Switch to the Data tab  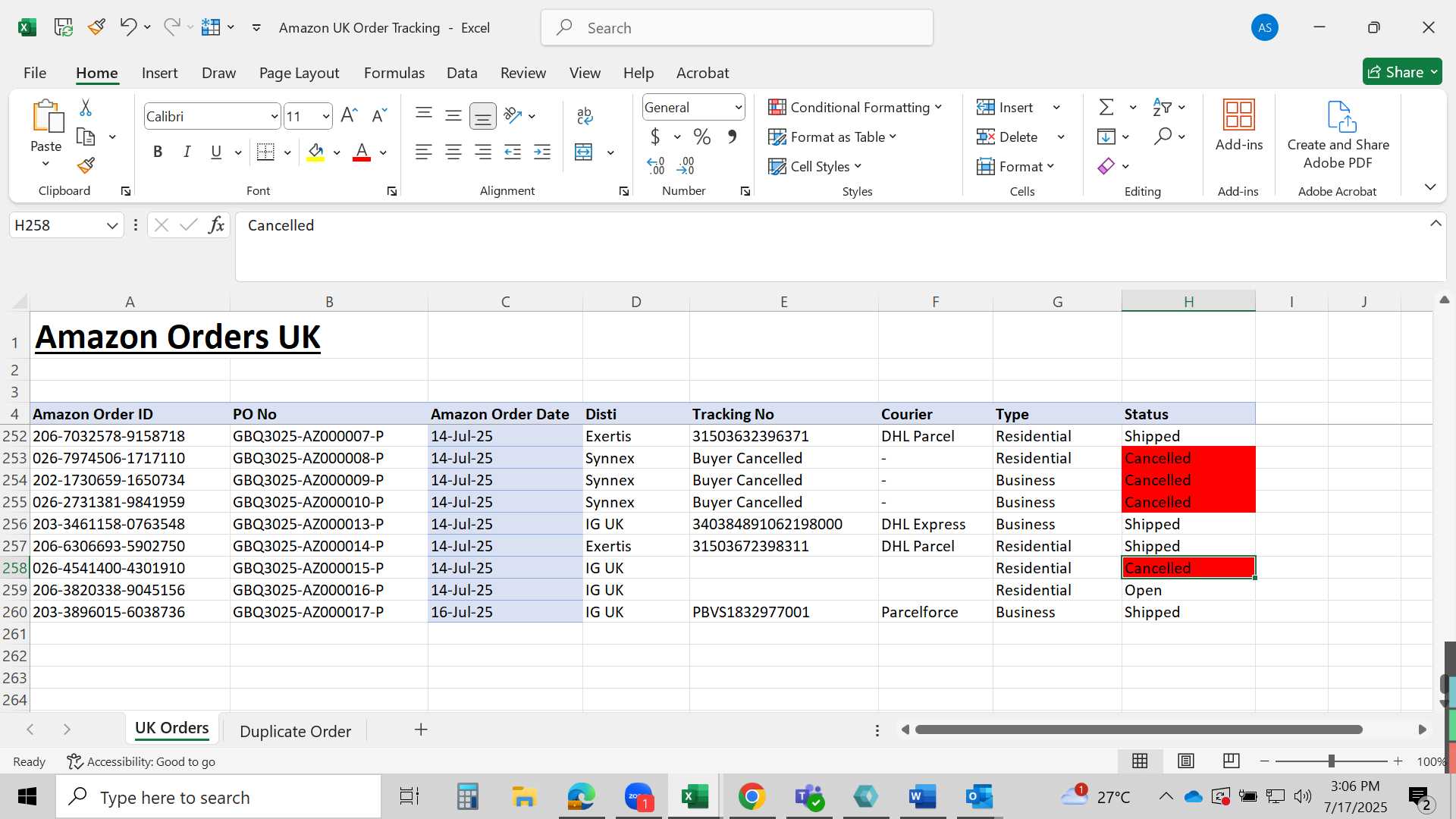tap(462, 73)
